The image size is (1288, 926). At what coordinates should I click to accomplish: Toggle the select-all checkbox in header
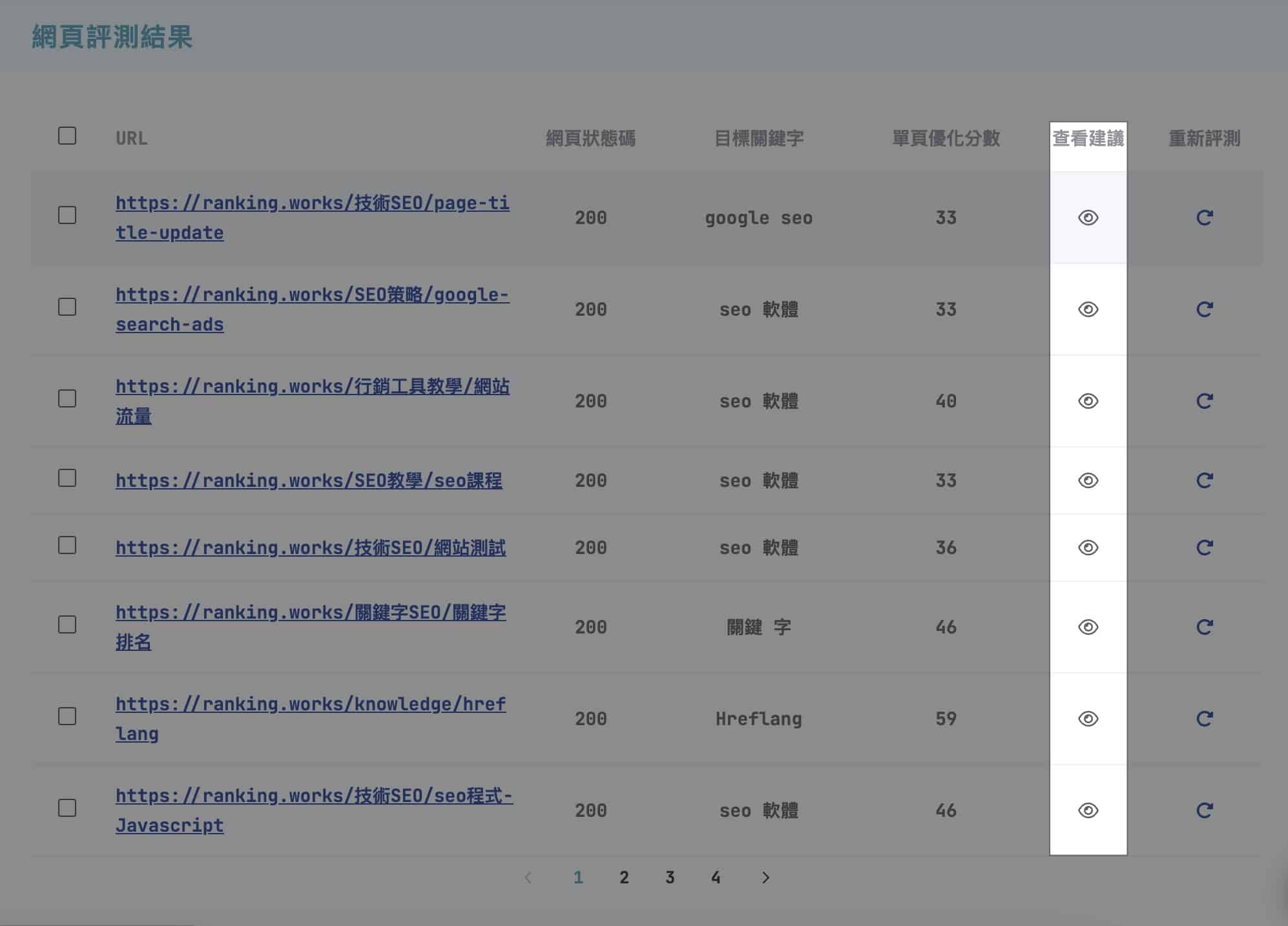click(67, 136)
